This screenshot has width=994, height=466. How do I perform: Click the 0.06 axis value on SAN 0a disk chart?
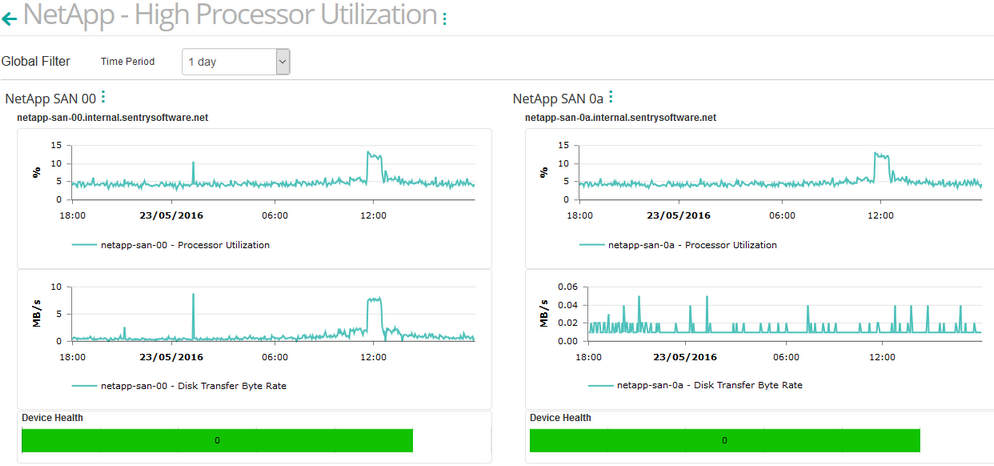(569, 287)
